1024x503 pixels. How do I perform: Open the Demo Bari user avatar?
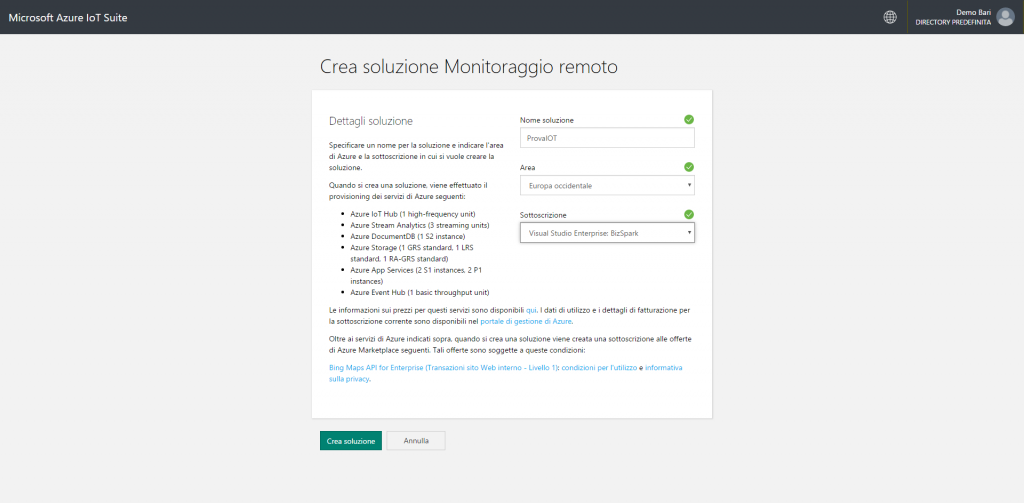click(x=1006, y=17)
